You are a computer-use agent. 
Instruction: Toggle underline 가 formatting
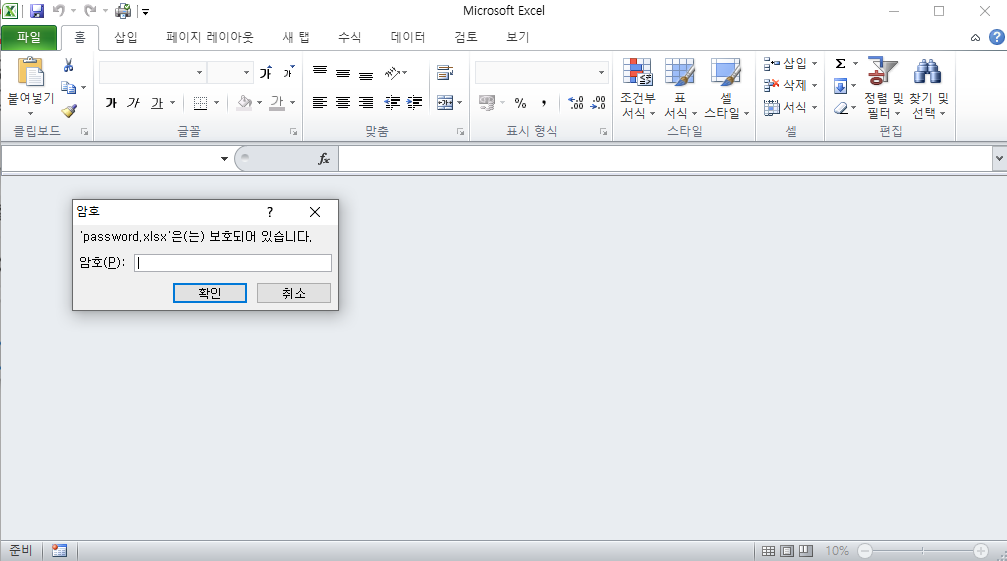(157, 103)
